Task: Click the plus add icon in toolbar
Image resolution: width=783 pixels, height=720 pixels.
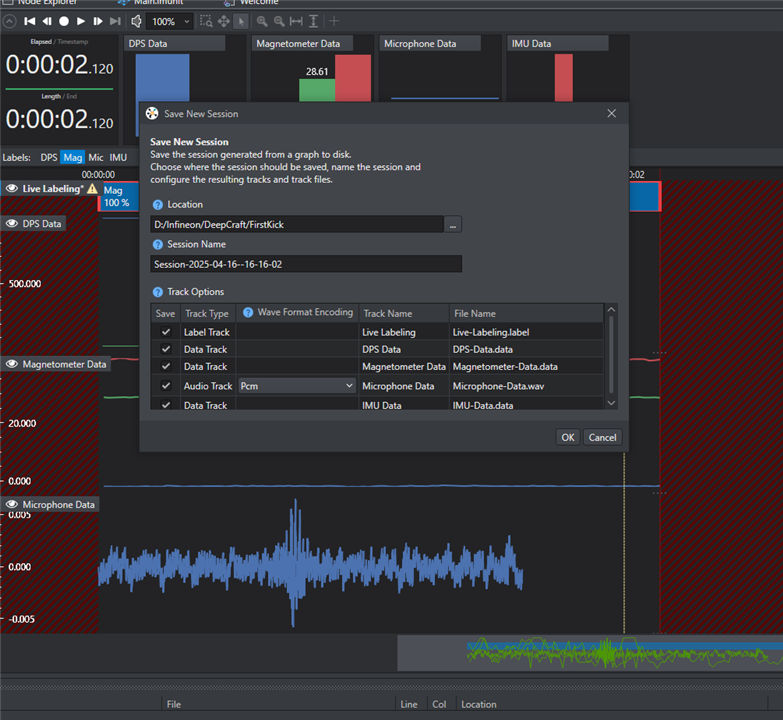Action: point(334,21)
